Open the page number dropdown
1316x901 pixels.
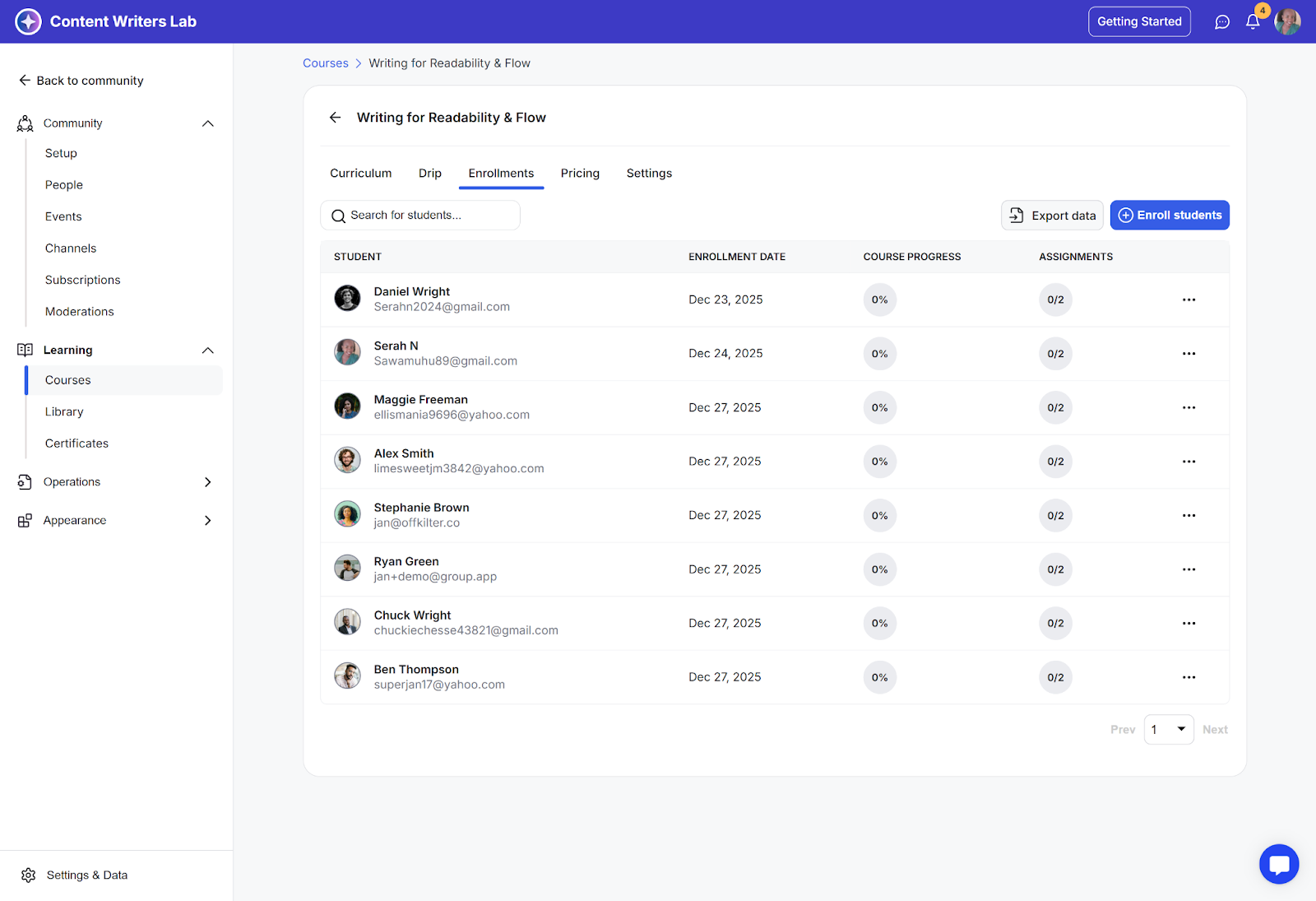pyautogui.click(x=1168, y=730)
